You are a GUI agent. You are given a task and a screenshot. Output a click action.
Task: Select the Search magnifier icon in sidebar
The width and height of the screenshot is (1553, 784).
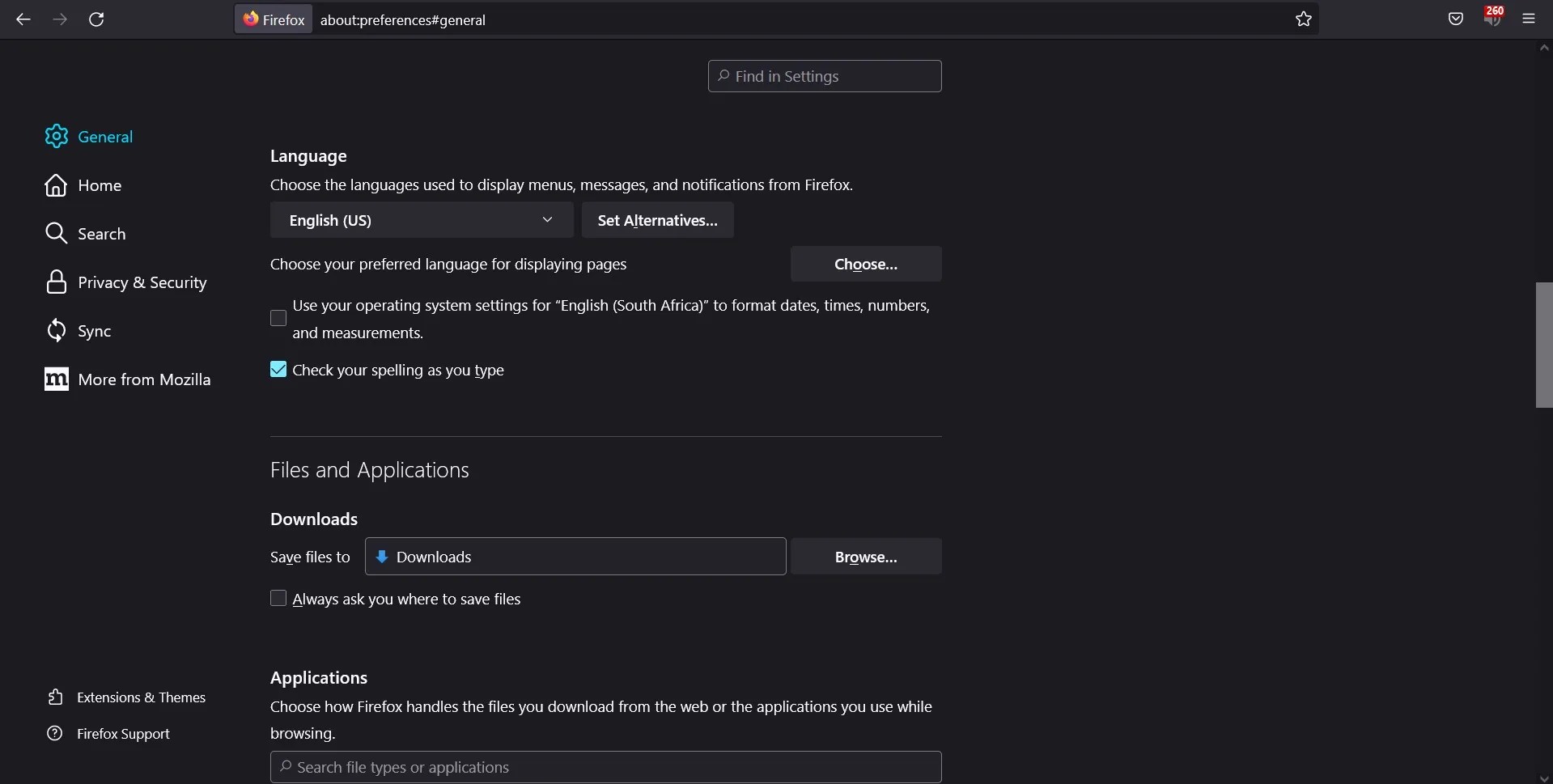point(56,234)
